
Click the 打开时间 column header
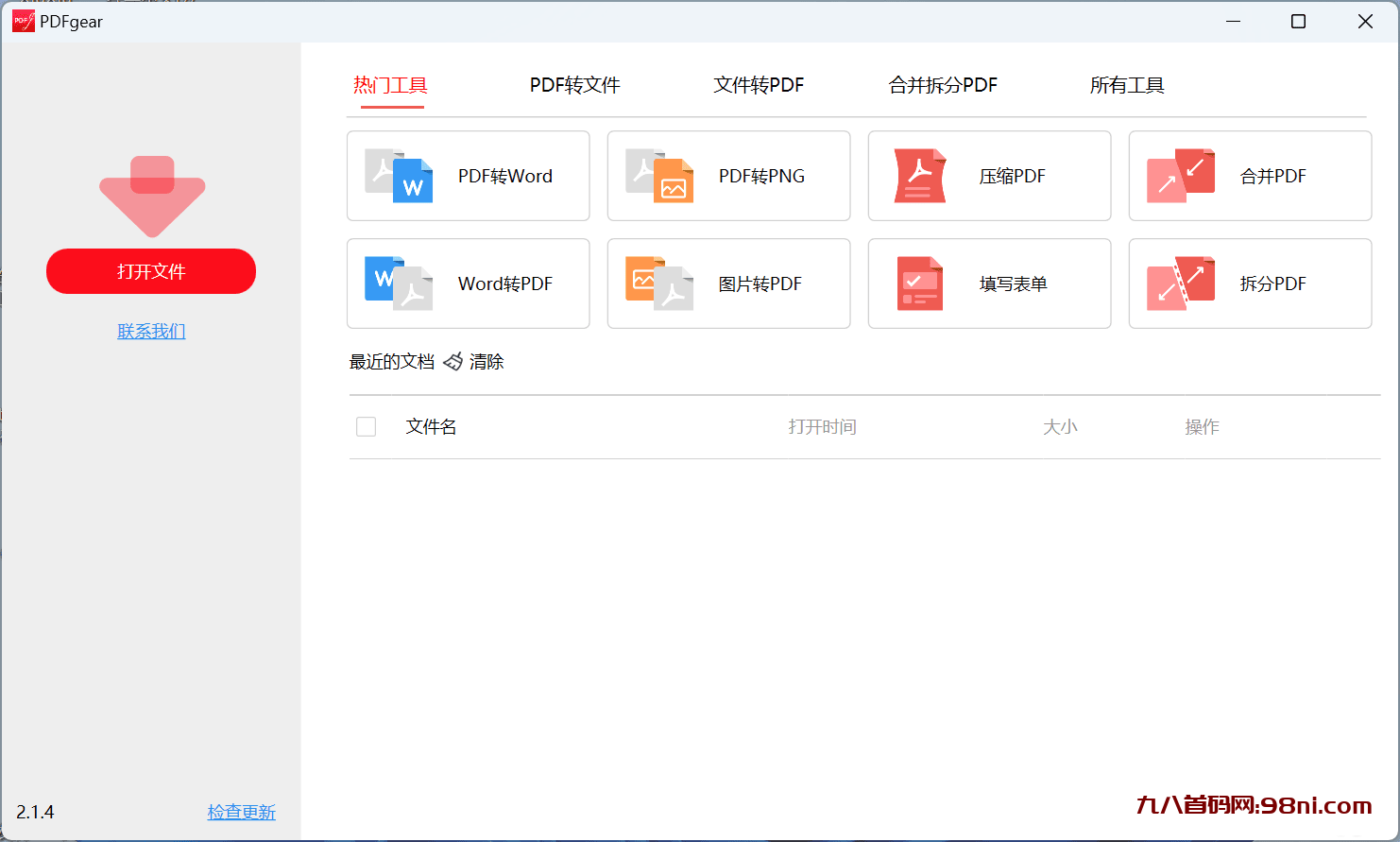pos(822,427)
